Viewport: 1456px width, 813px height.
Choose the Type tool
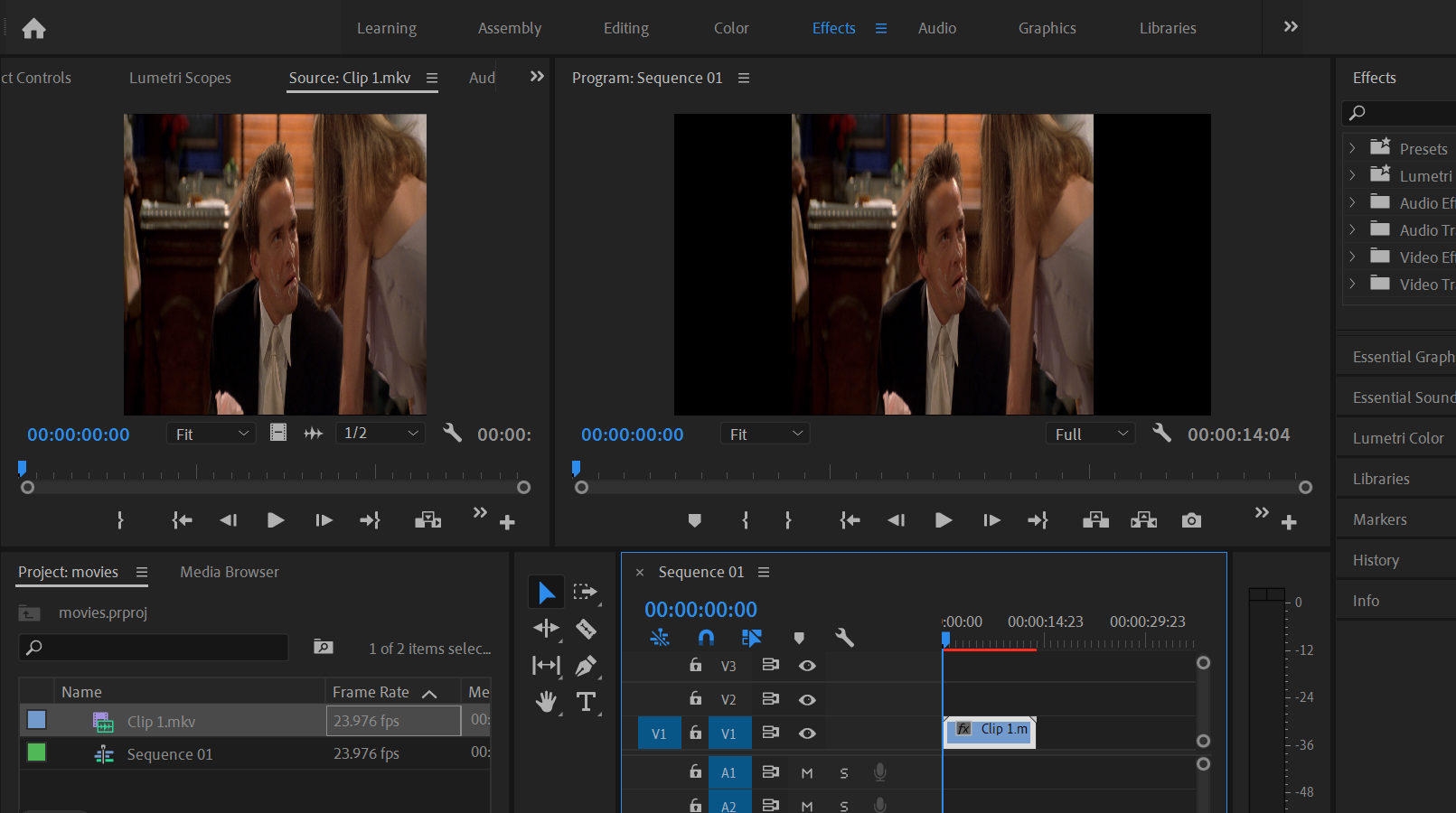586,702
